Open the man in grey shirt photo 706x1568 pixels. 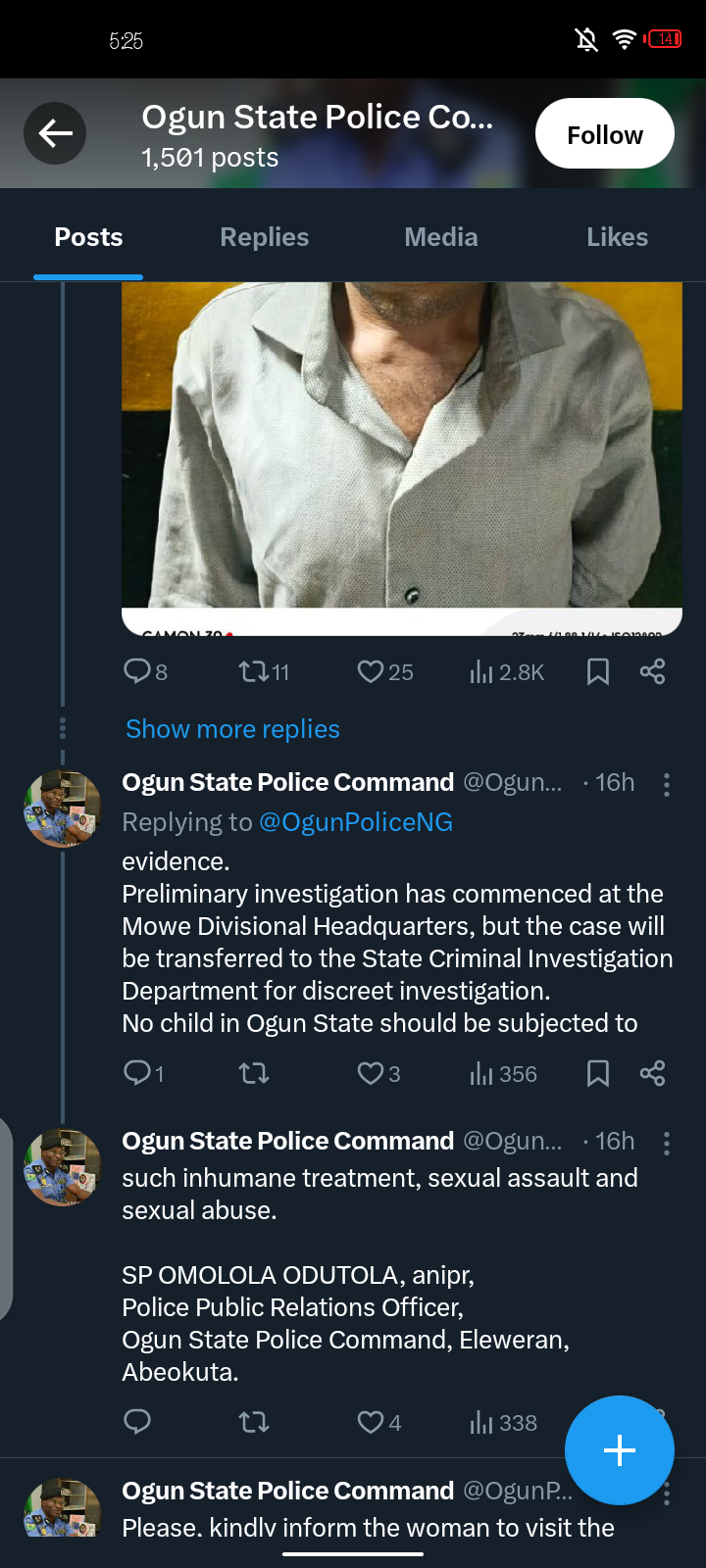pos(402,459)
